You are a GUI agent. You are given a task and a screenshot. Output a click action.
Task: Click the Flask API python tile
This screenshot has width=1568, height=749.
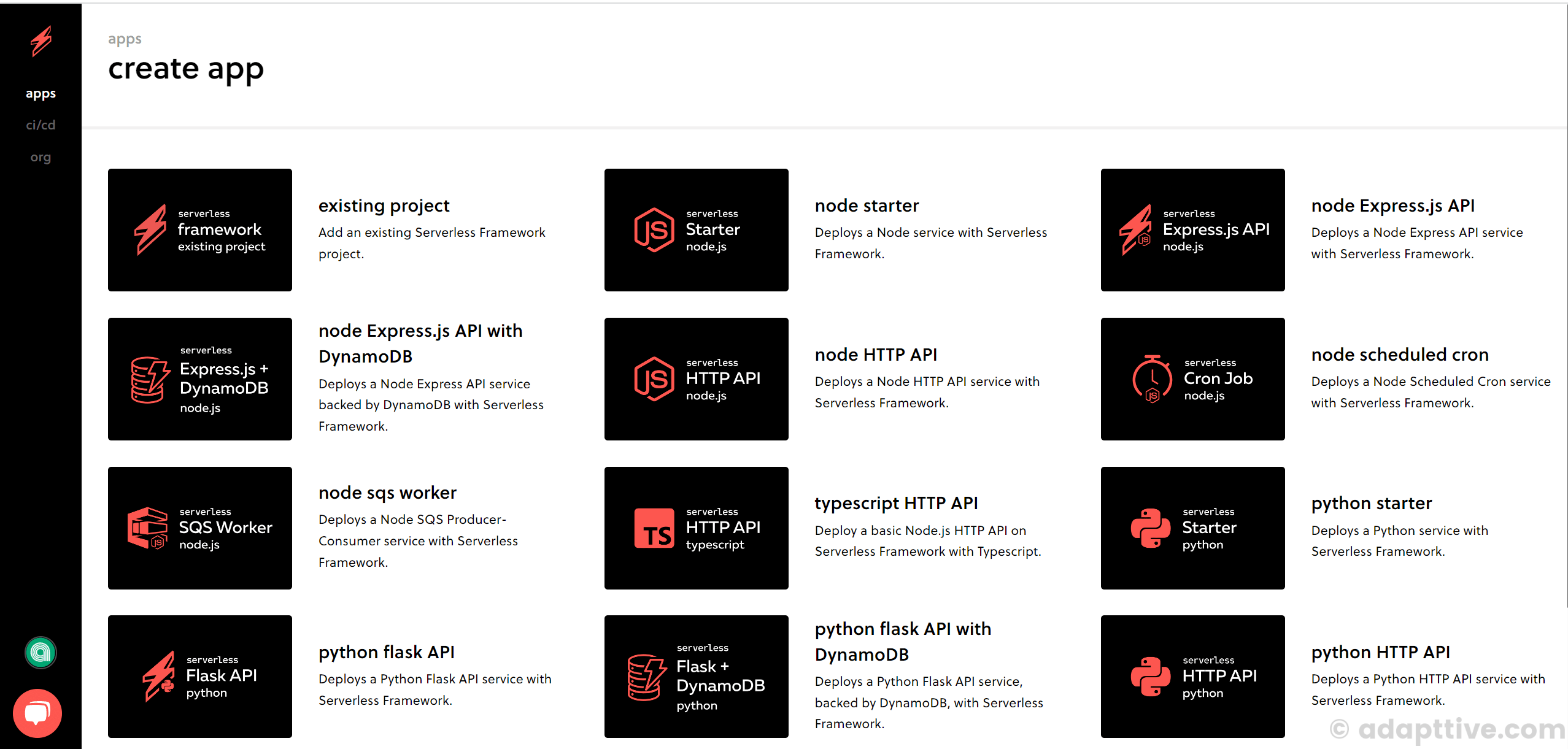[x=199, y=677]
